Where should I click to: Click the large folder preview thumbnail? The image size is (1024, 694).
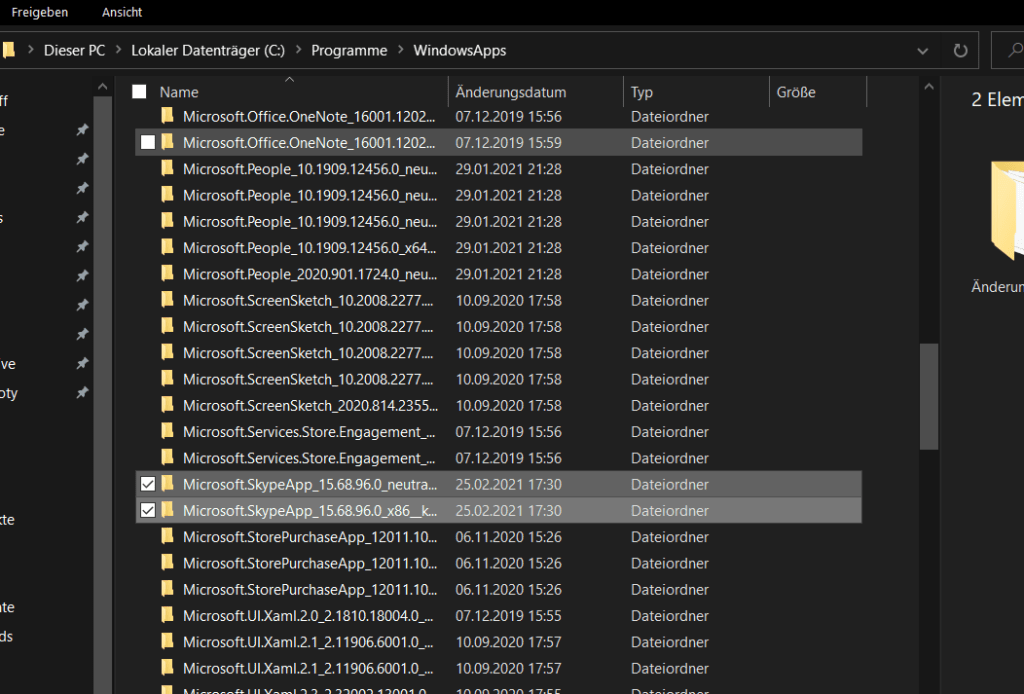(1004, 210)
